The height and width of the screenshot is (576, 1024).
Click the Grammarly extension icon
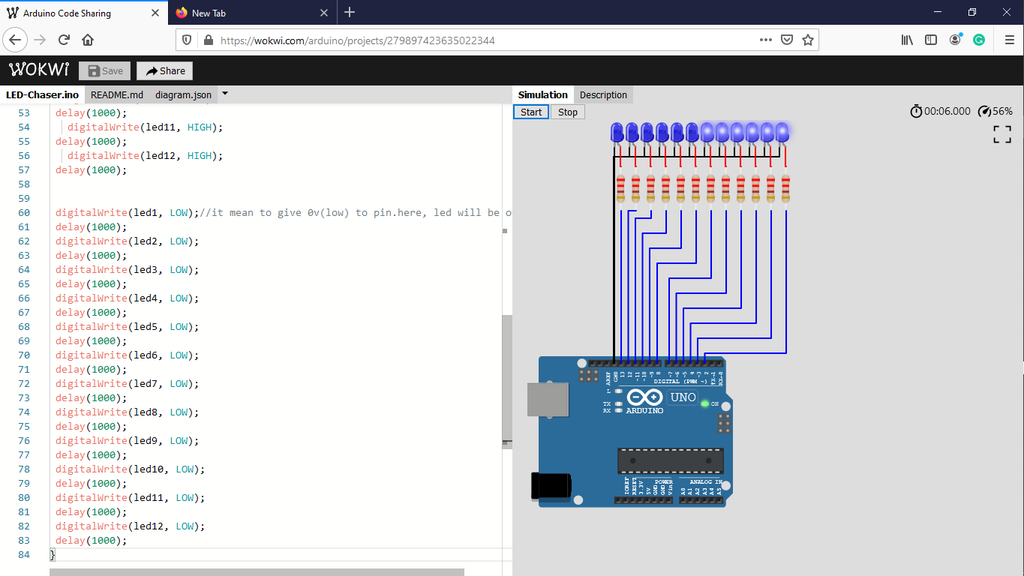click(x=979, y=40)
